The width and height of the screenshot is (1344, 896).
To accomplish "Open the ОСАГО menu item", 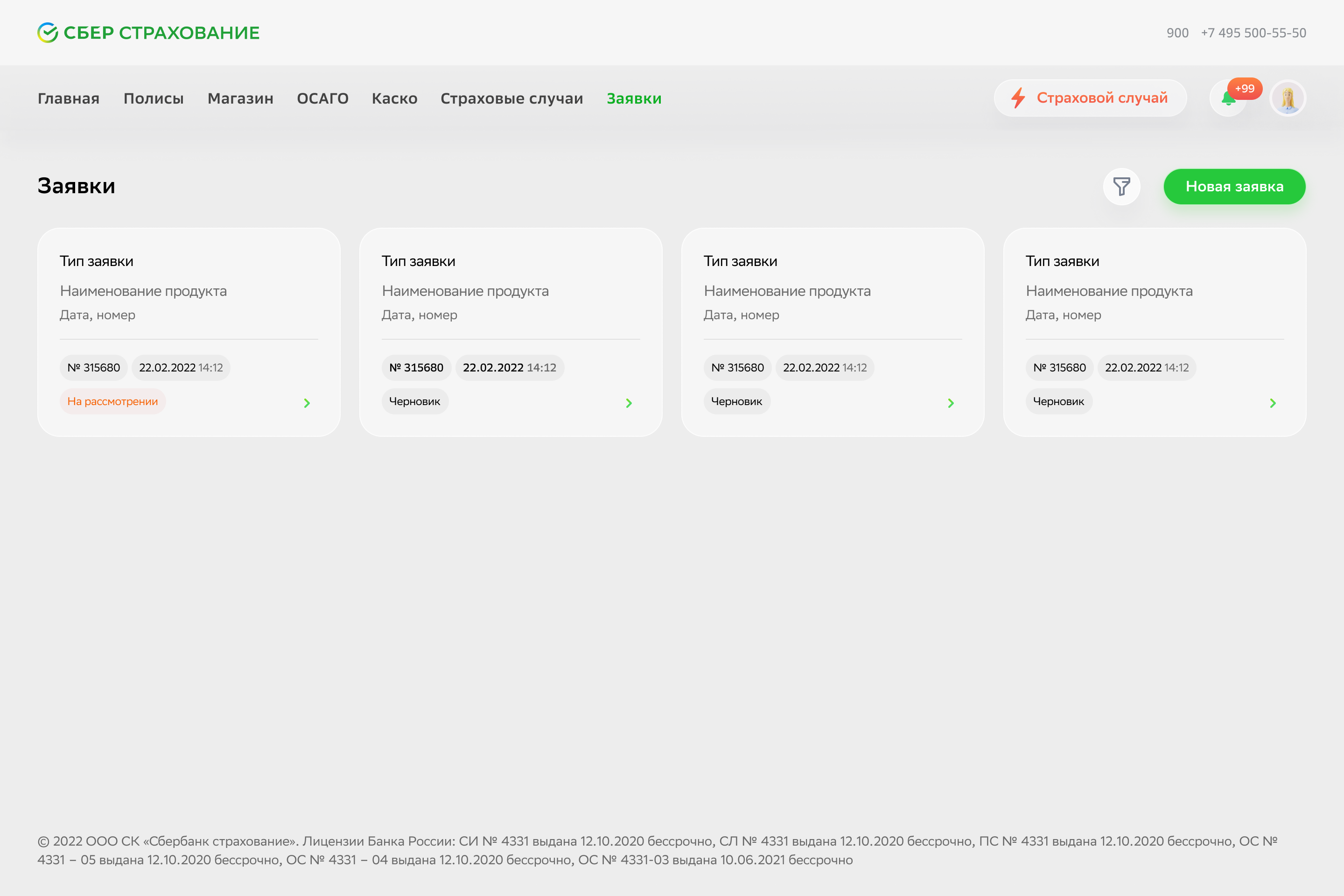I will click(x=323, y=98).
